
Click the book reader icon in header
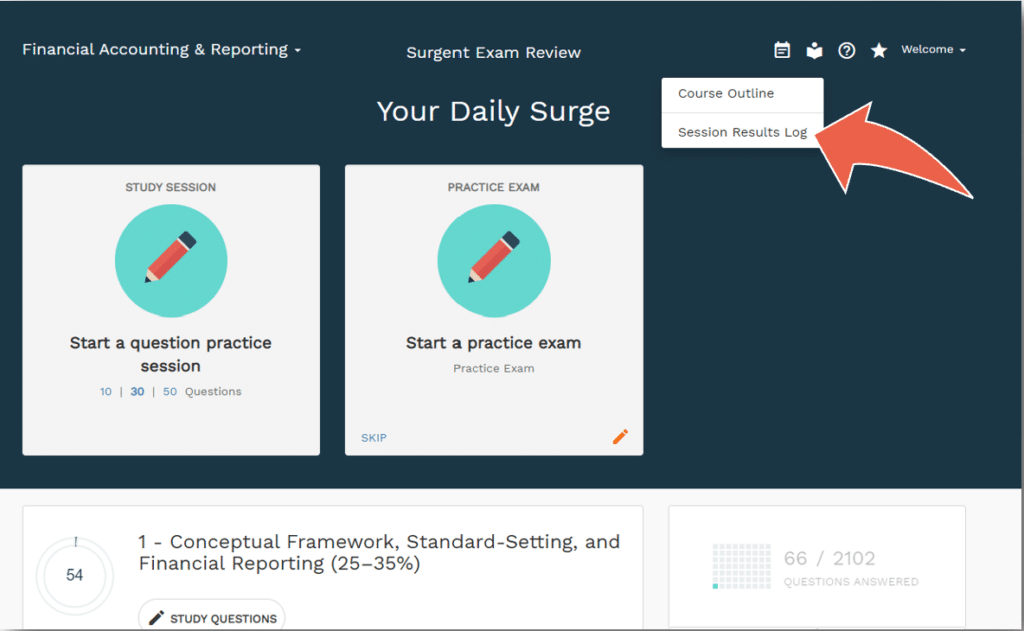point(814,50)
